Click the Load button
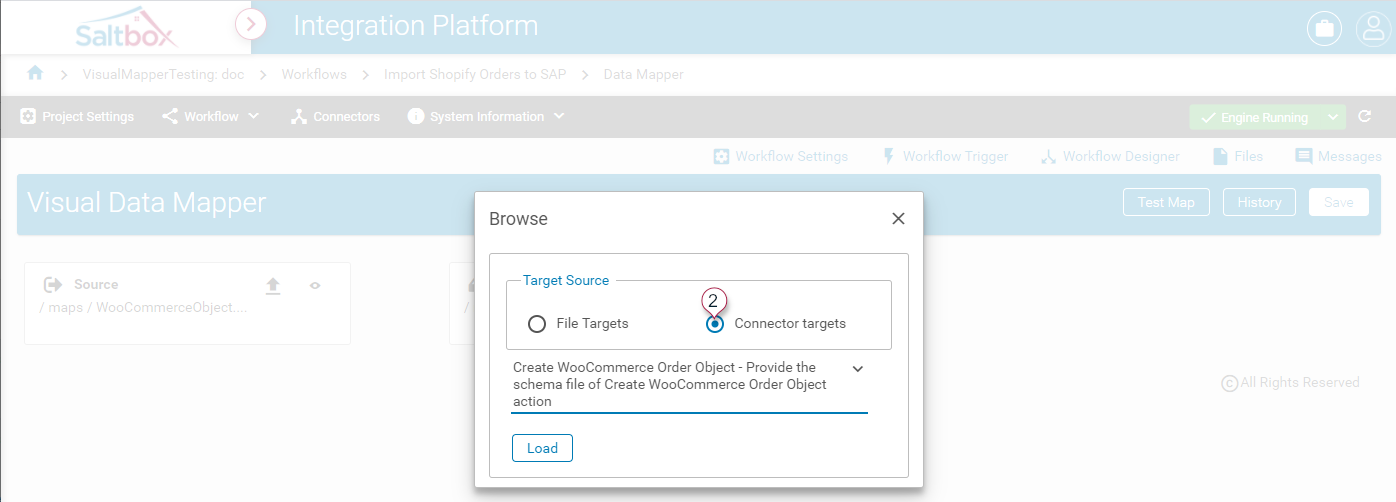 point(542,448)
